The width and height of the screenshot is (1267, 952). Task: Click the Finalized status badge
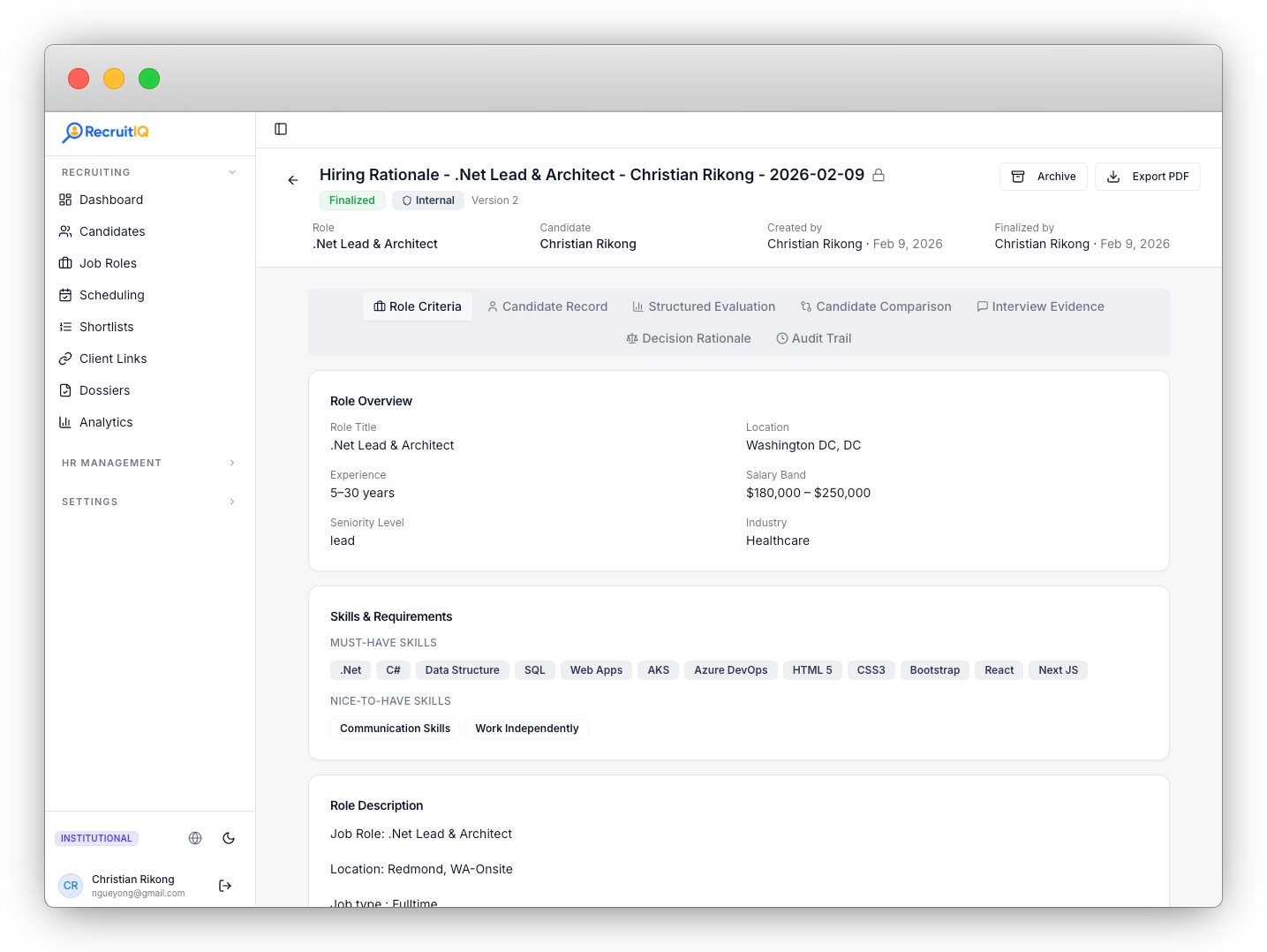(352, 200)
